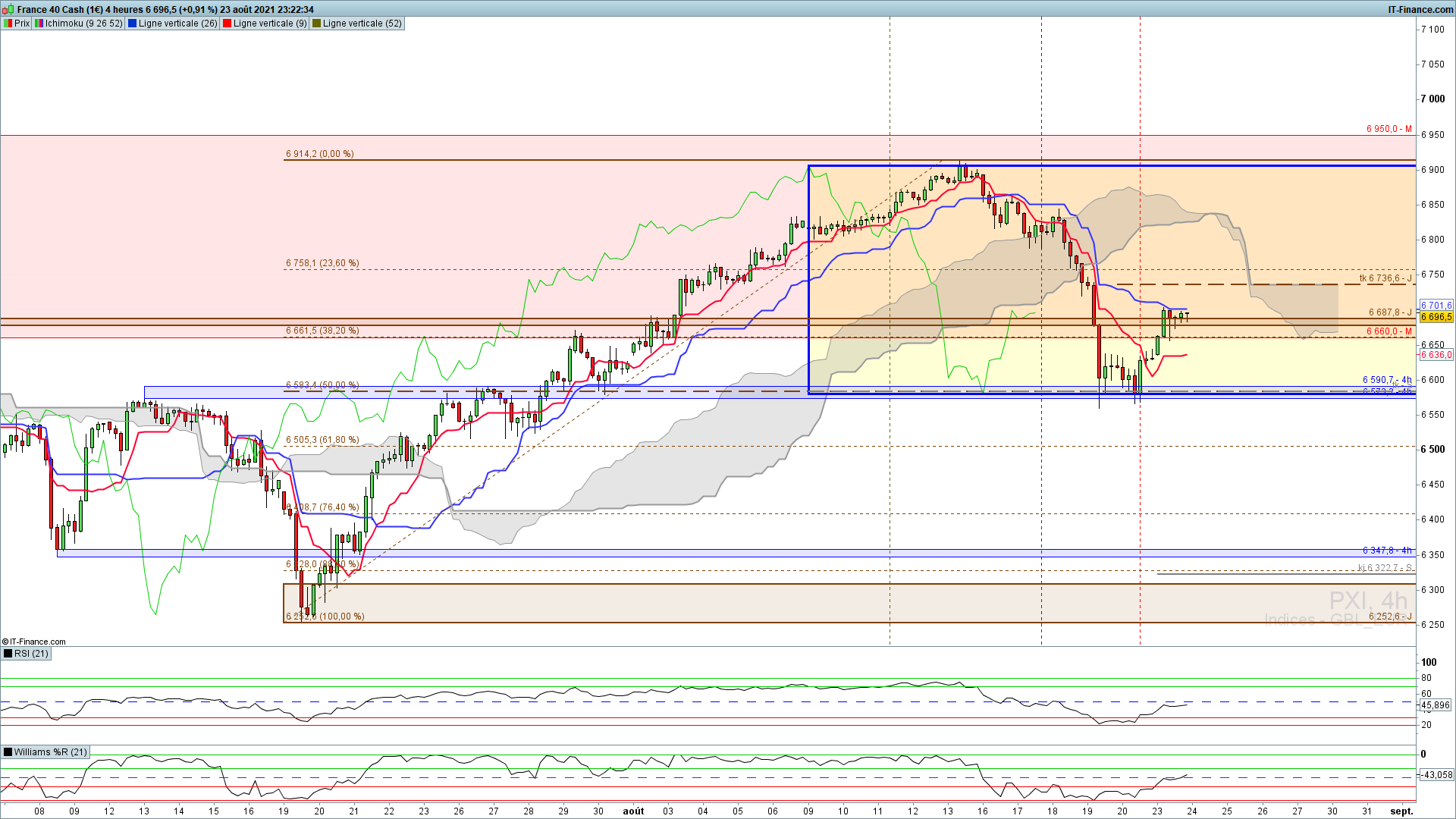Select the Fibonacci label 6 914,2 (0,00 %)

click(319, 154)
